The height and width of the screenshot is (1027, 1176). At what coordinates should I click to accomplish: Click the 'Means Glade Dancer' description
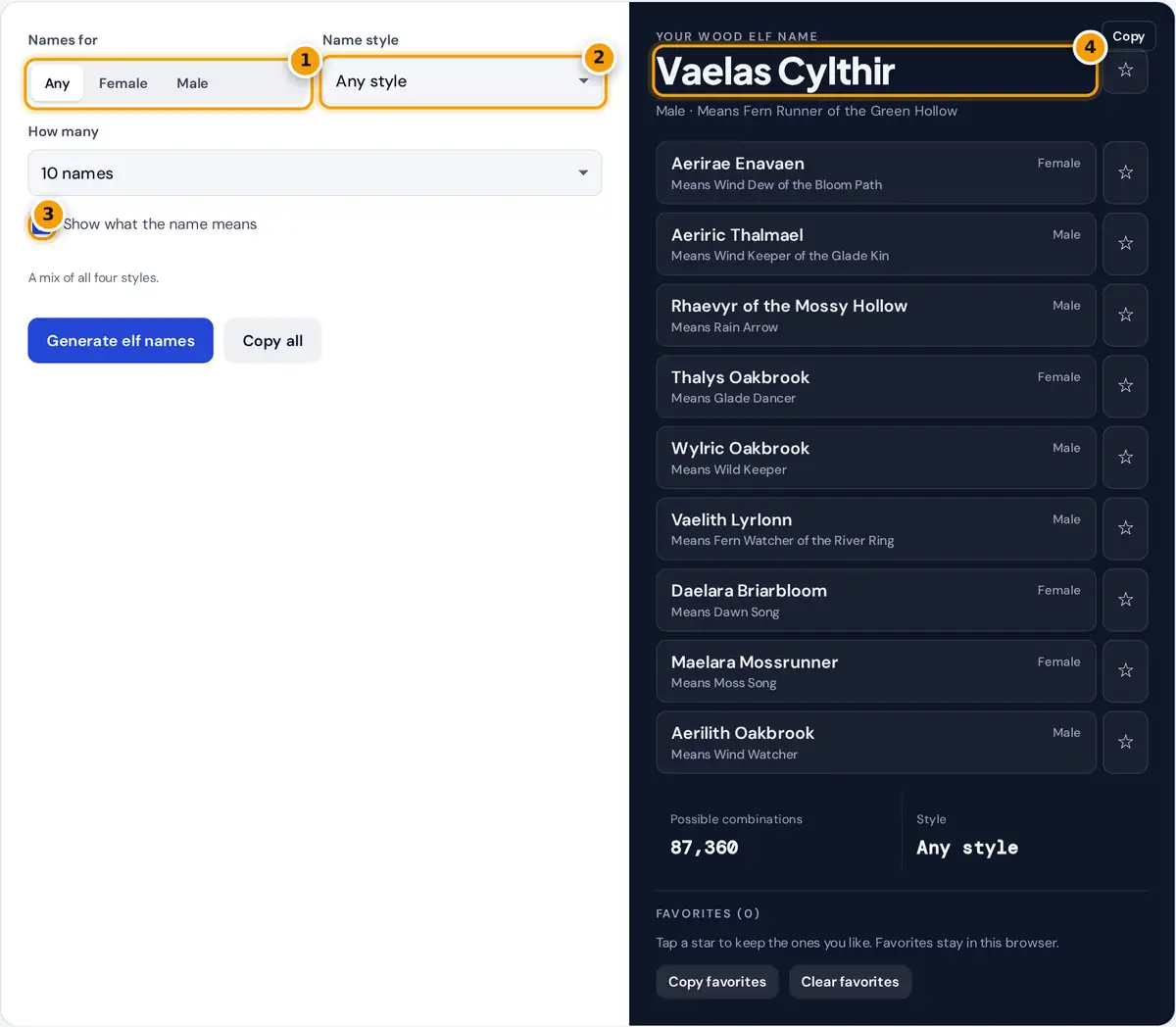(733, 399)
